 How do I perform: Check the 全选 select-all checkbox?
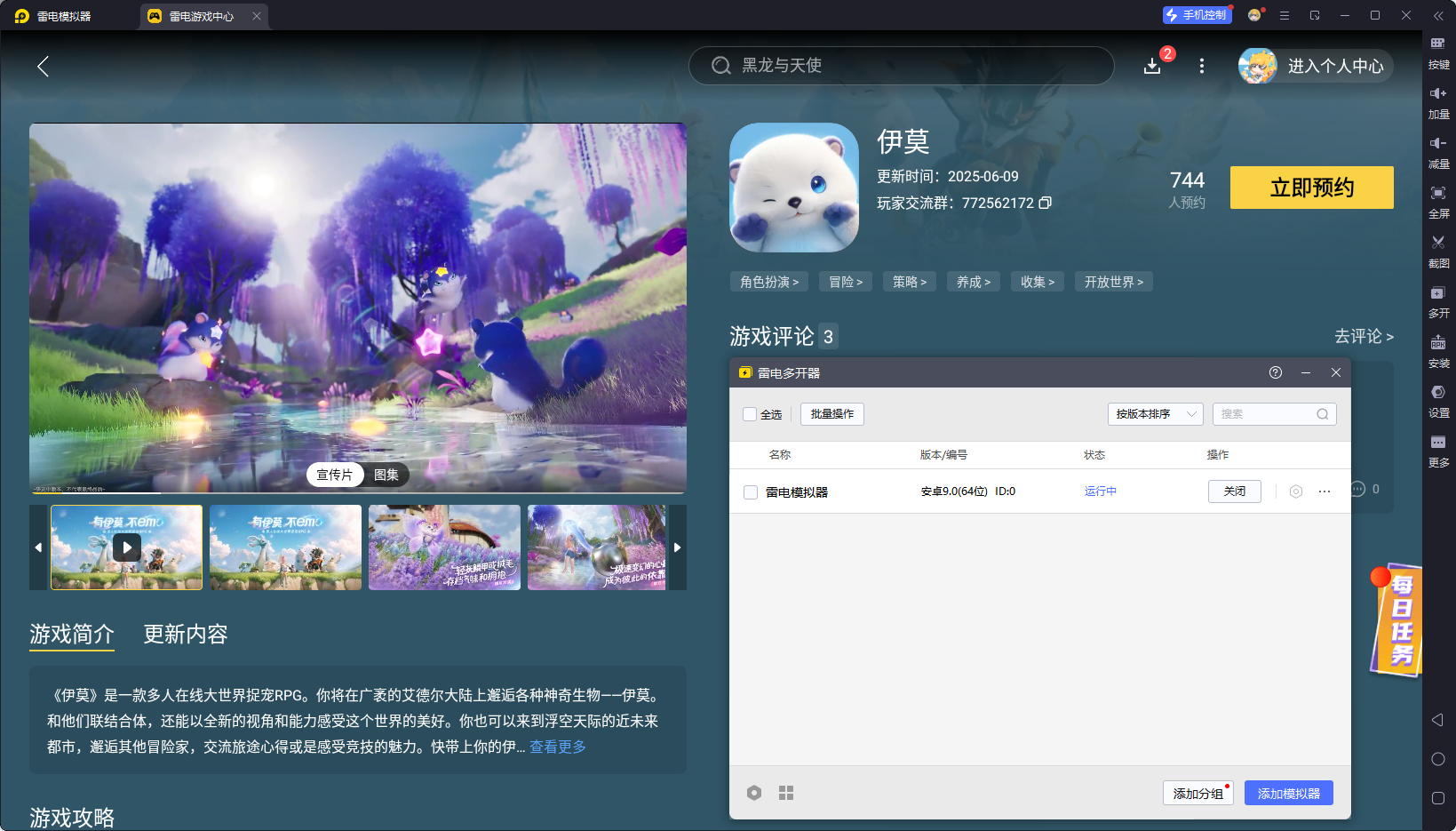750,414
